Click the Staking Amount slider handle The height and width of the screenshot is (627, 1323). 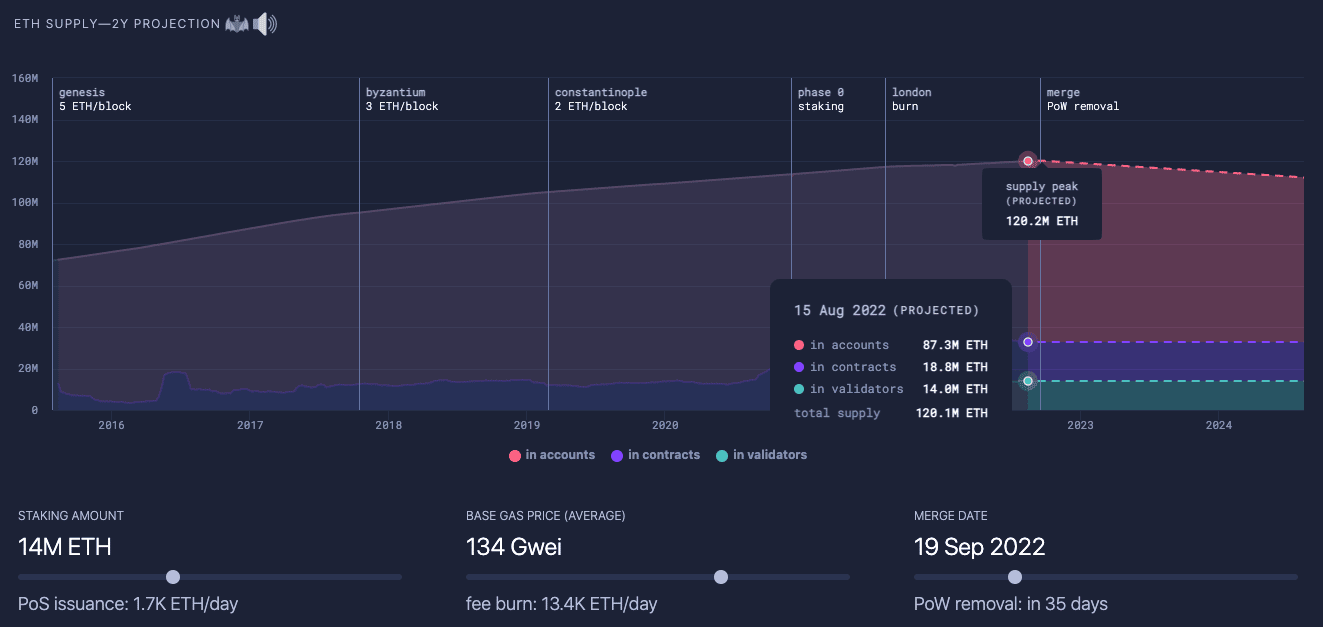[x=173, y=577]
